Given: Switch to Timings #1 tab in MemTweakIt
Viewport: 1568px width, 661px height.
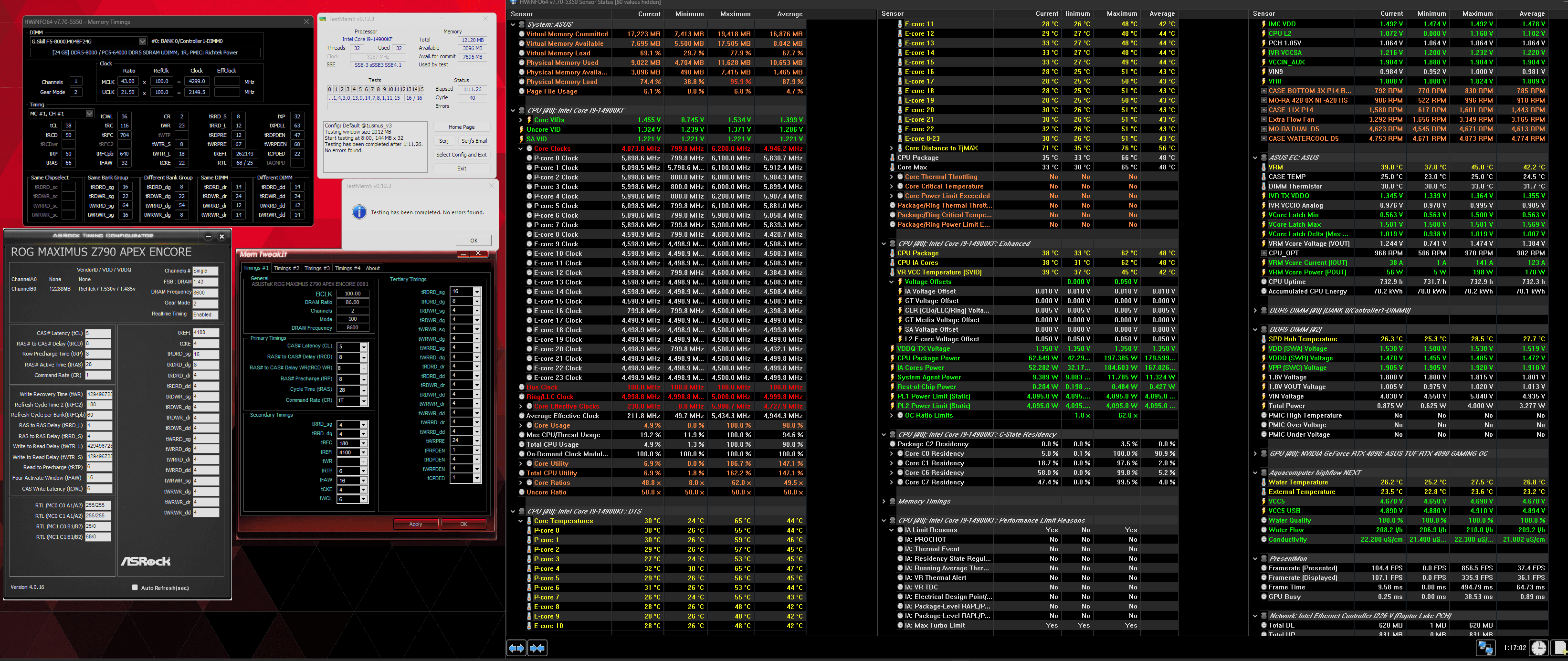Looking at the screenshot, I should [256, 268].
